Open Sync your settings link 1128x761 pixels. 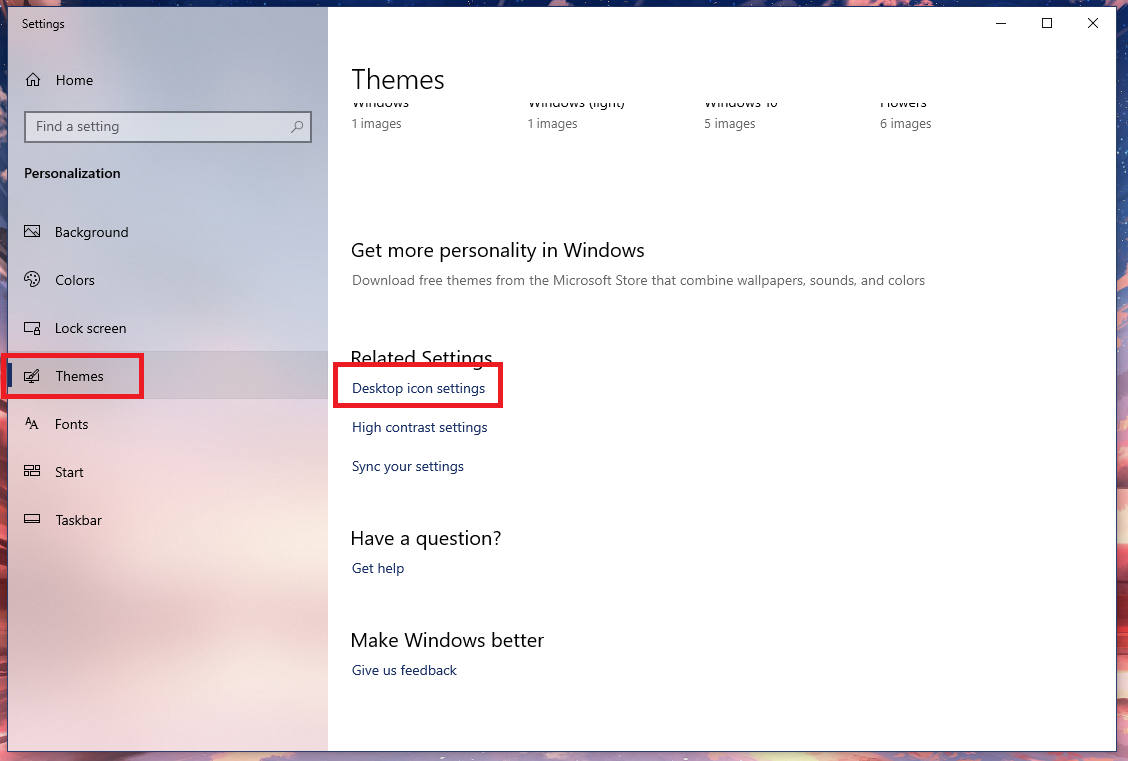click(407, 466)
